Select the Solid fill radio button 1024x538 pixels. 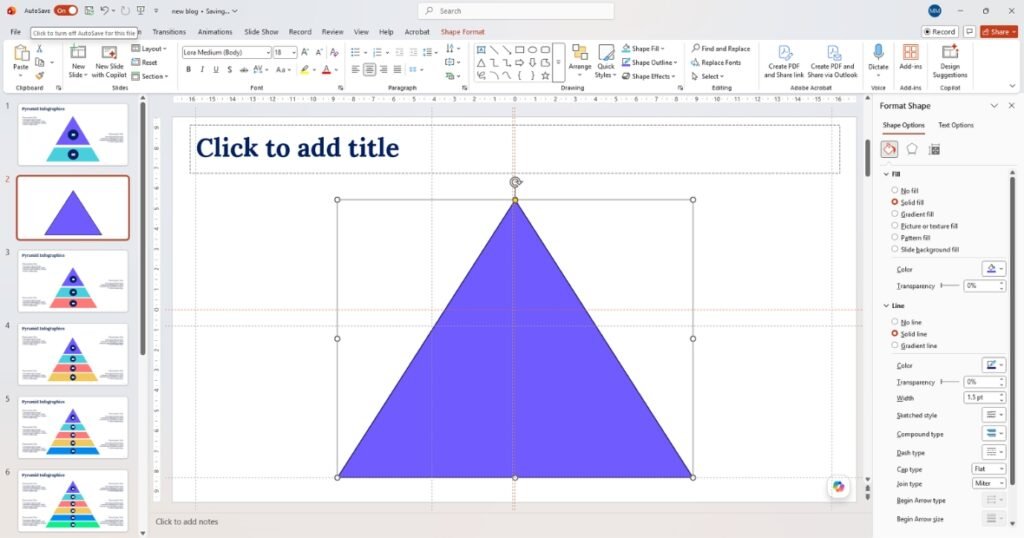click(x=895, y=202)
